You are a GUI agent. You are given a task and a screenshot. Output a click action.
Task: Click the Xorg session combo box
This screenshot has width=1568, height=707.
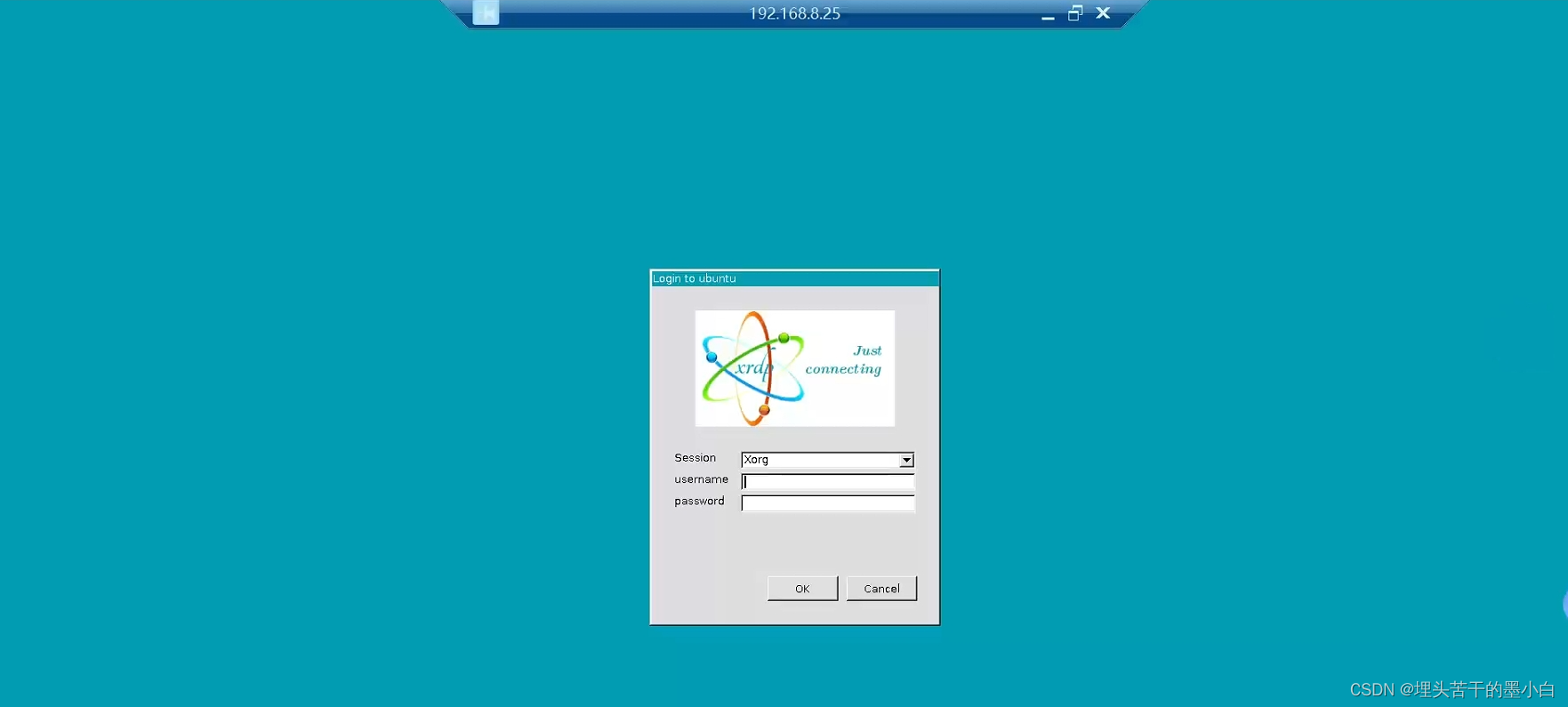point(827,460)
